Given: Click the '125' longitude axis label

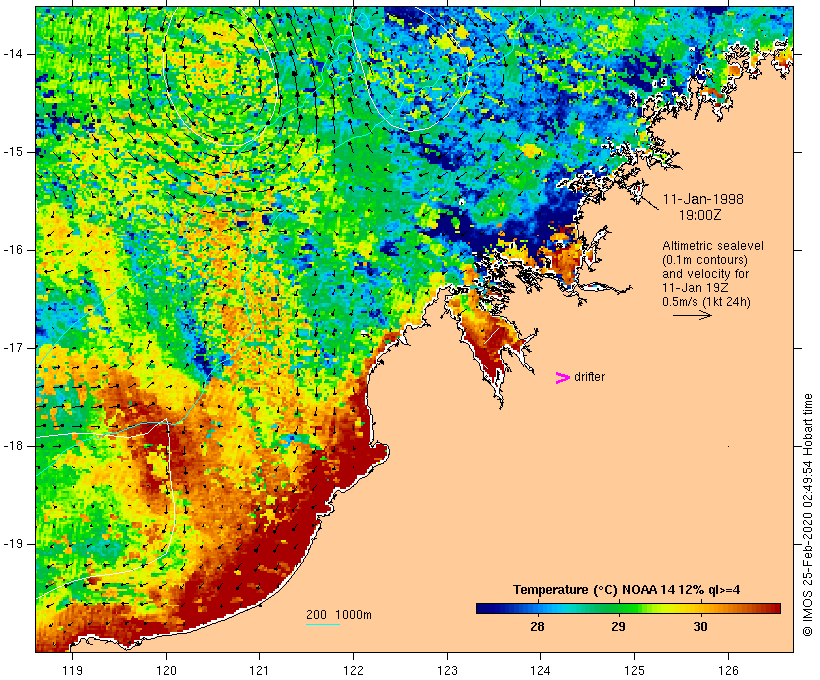Looking at the screenshot, I should [x=635, y=670].
